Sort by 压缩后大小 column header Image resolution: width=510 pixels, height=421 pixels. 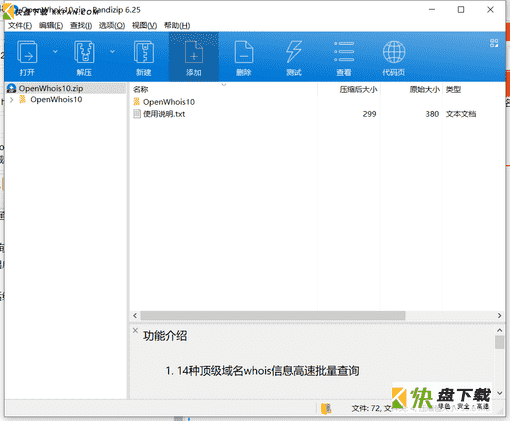[358, 89]
